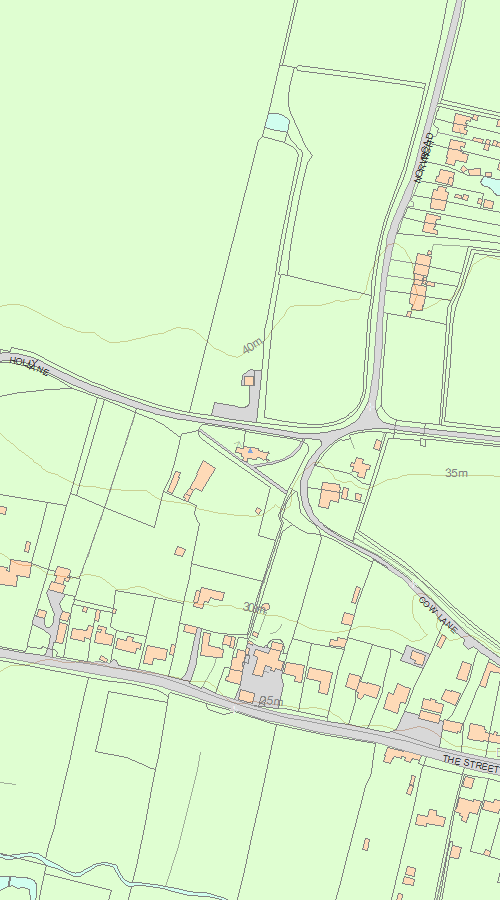500x900 pixels.
Task: Click the NORWICH ROAD street label
Action: (x=424, y=157)
